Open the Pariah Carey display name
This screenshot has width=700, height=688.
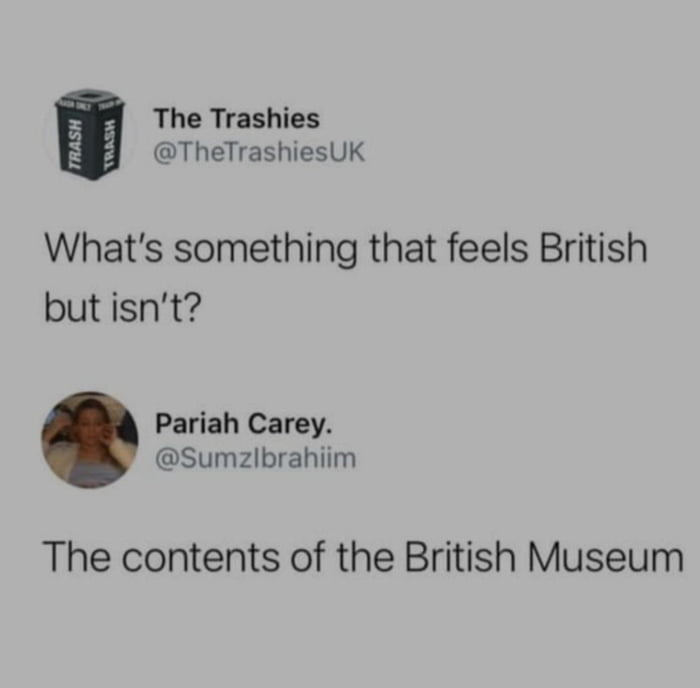point(244,423)
